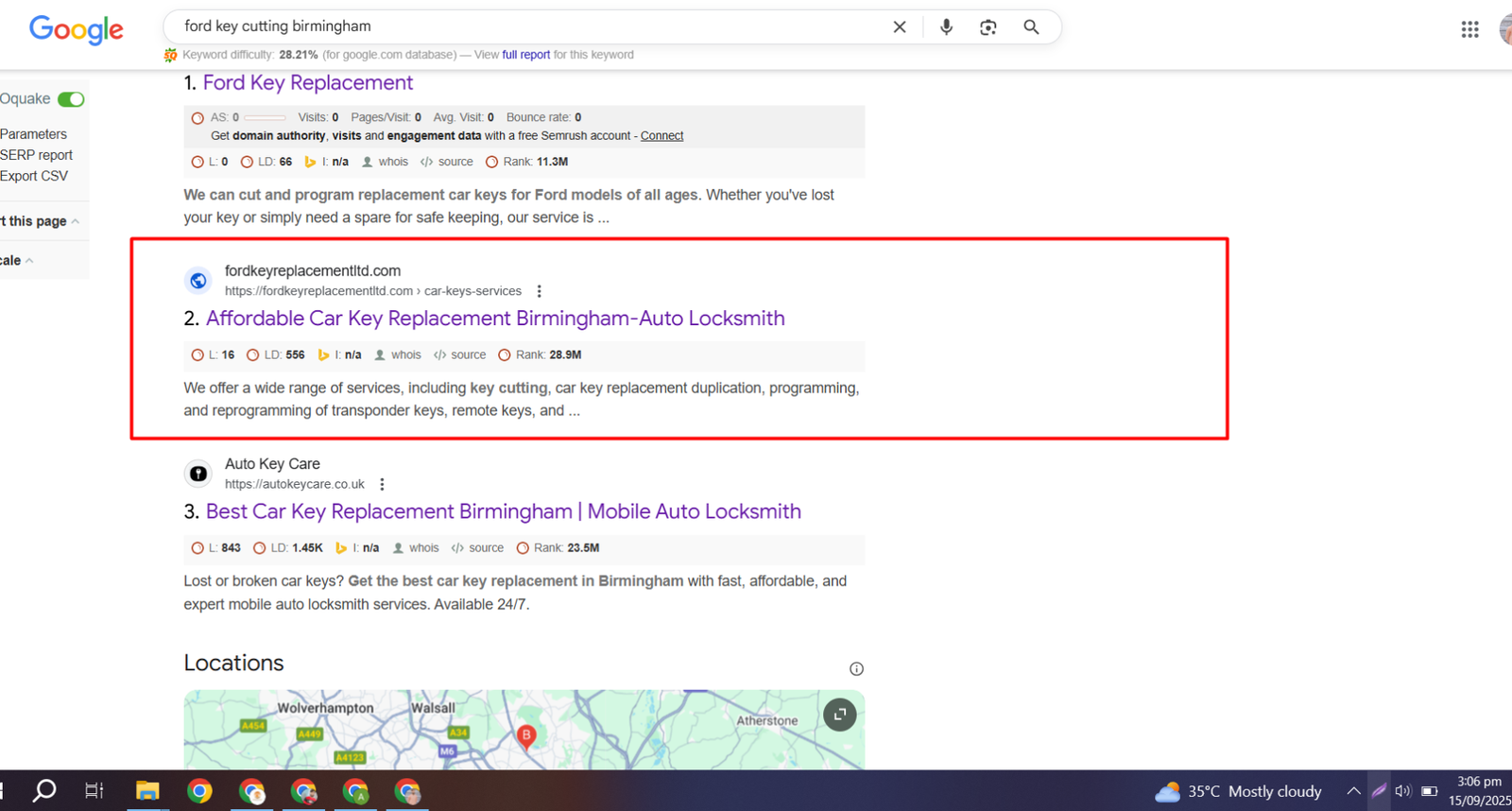Open the Google apps grid
The width and height of the screenshot is (1512, 811).
(1469, 29)
